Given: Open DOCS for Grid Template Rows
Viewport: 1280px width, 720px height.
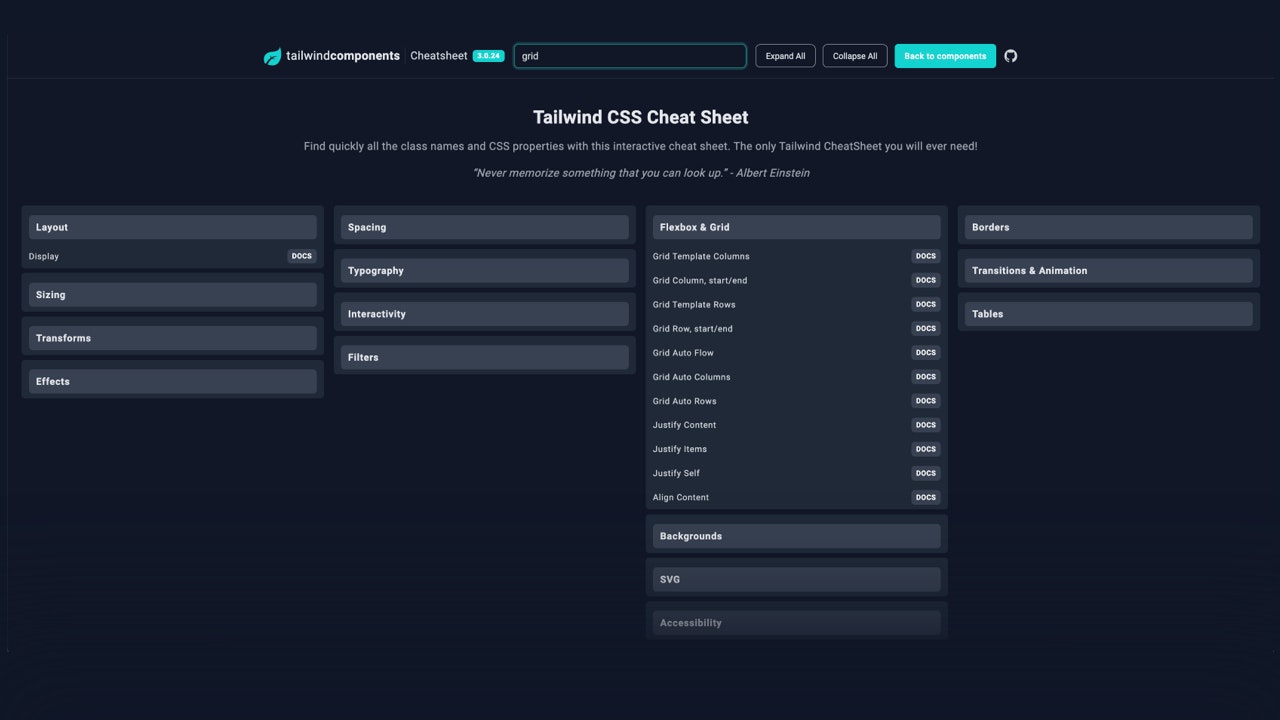Looking at the screenshot, I should coord(926,304).
